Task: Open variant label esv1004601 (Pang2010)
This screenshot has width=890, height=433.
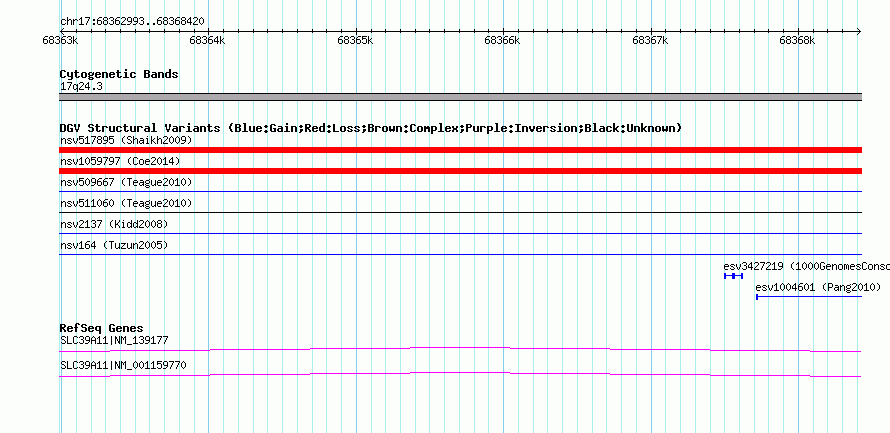Action: [818, 288]
